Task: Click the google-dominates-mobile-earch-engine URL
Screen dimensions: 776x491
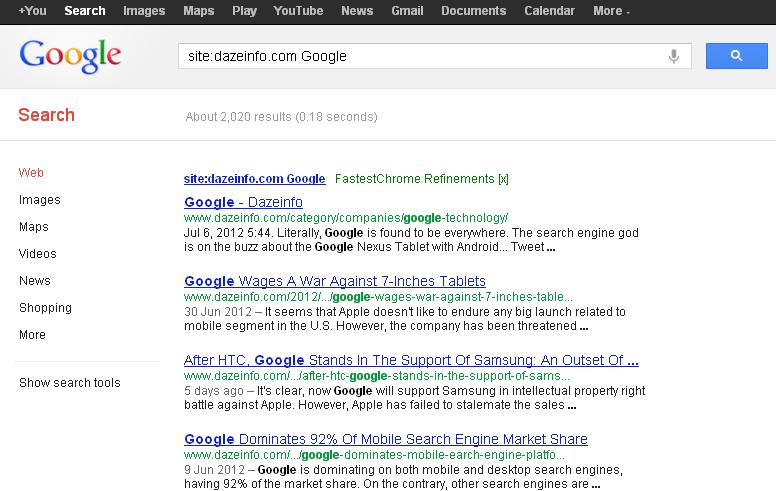Action: coord(374,455)
